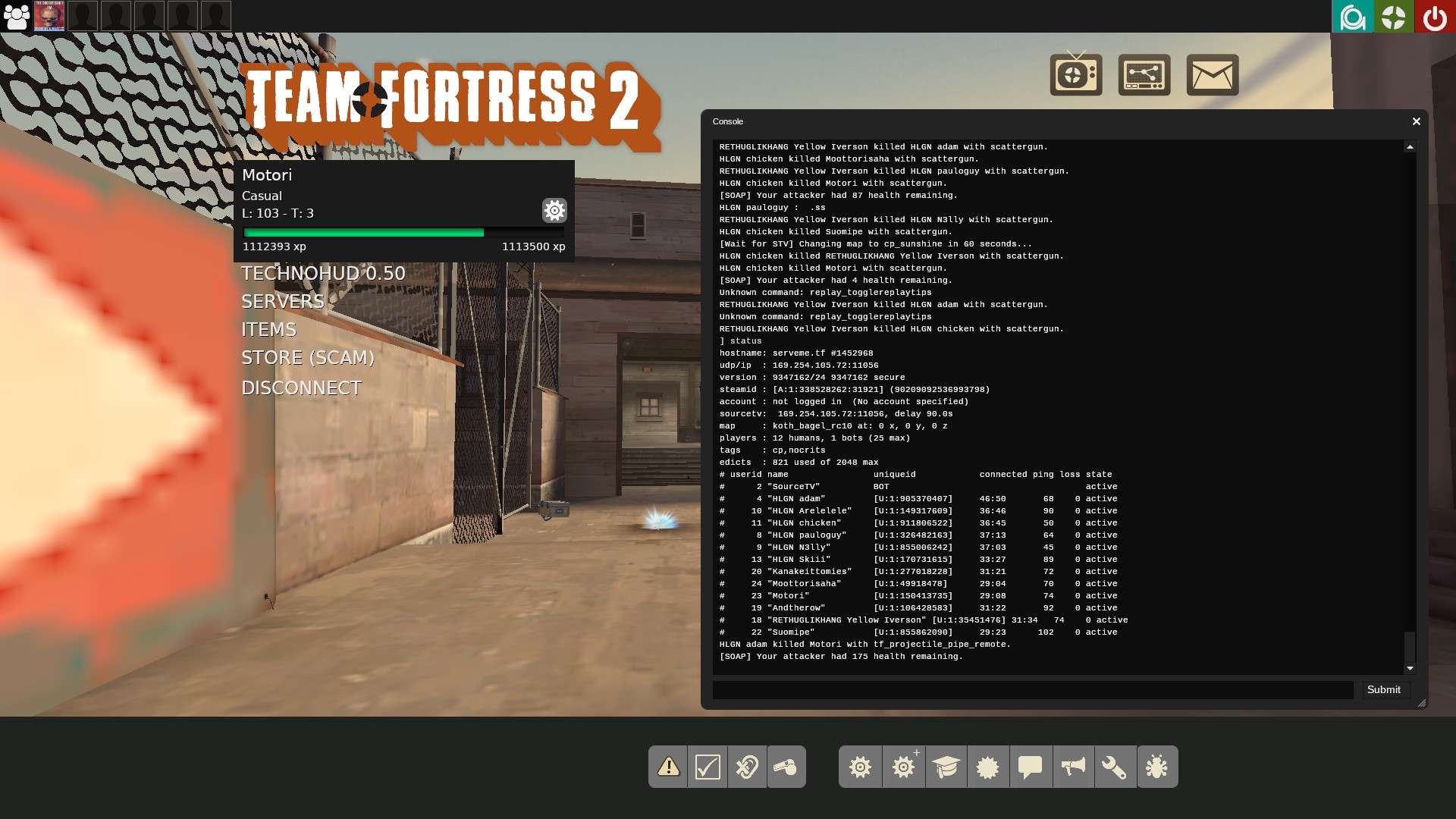Screen dimensions: 1456x819
Task: Open advanced options gear with plus
Action: [x=903, y=767]
